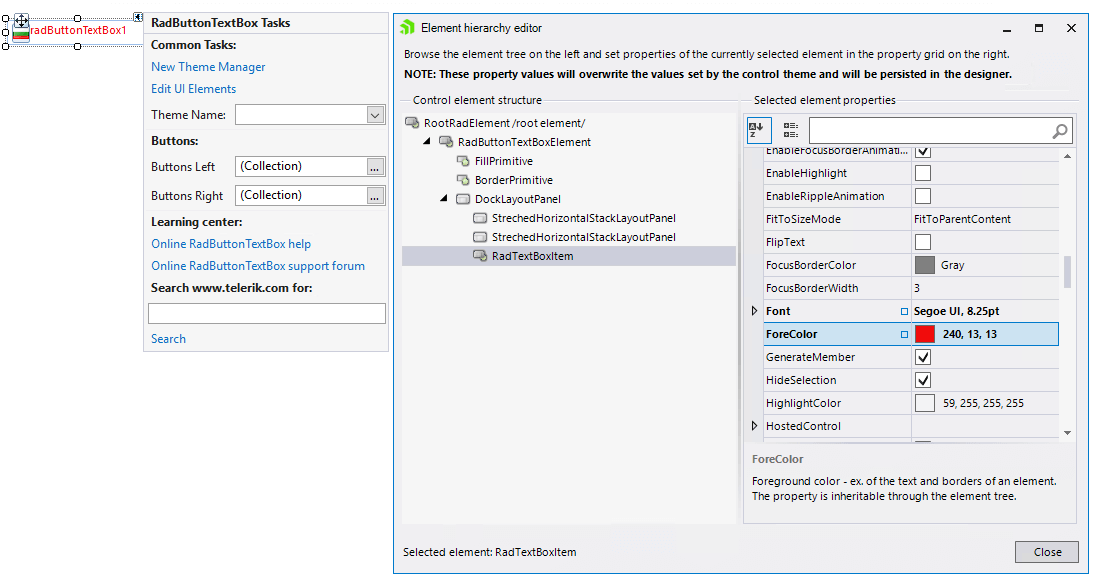Click the Search link under the telerik search box
Viewport: 1096px width, 582px height.
tap(168, 339)
